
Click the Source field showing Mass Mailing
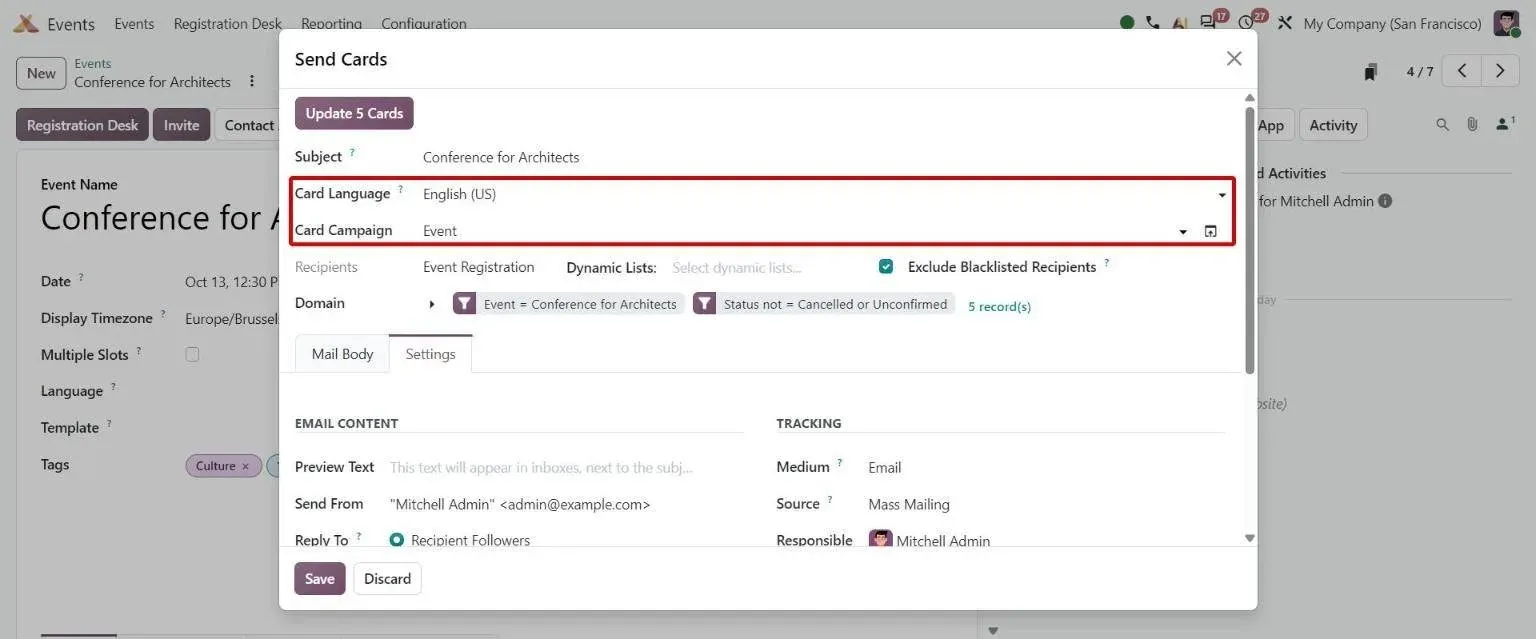(x=1045, y=504)
